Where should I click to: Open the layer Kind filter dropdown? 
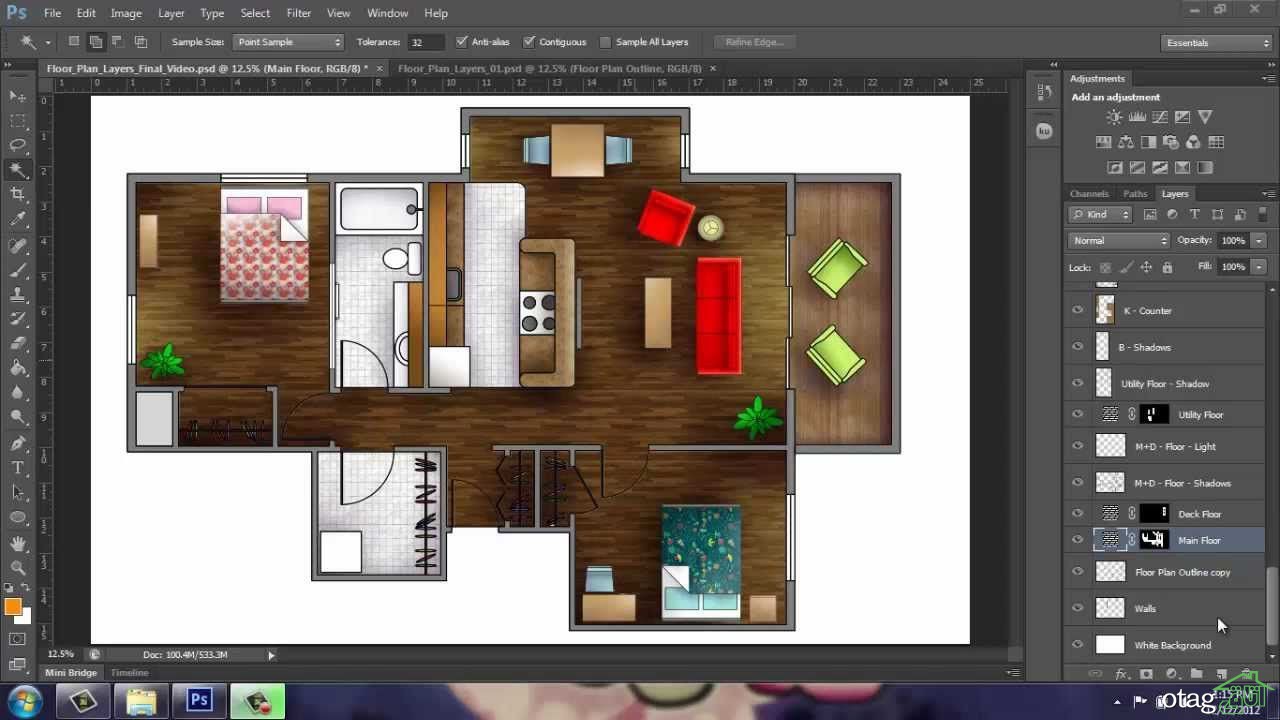pos(1100,214)
